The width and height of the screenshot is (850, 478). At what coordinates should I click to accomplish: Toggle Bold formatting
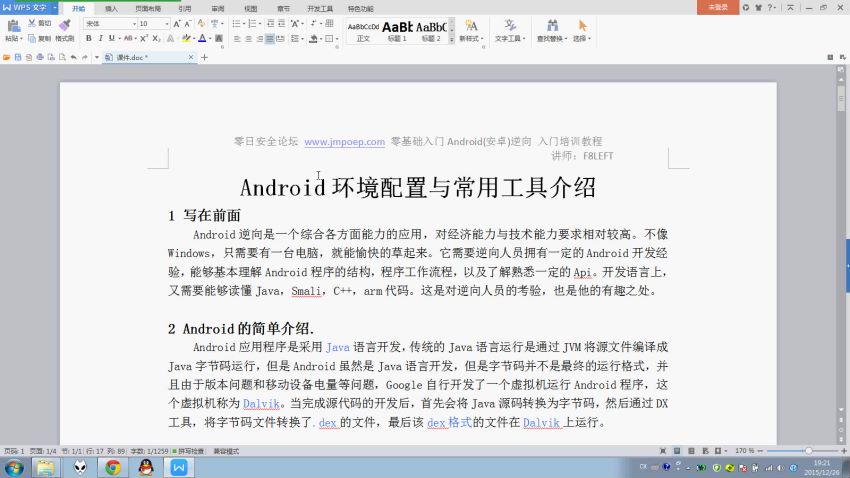pyautogui.click(x=88, y=38)
